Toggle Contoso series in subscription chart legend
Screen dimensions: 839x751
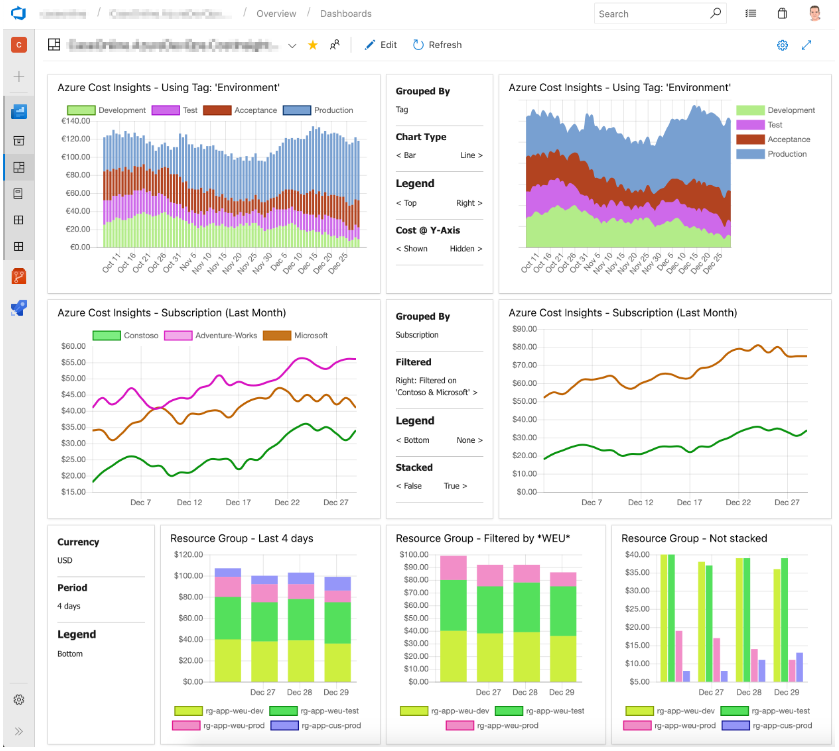pos(125,335)
